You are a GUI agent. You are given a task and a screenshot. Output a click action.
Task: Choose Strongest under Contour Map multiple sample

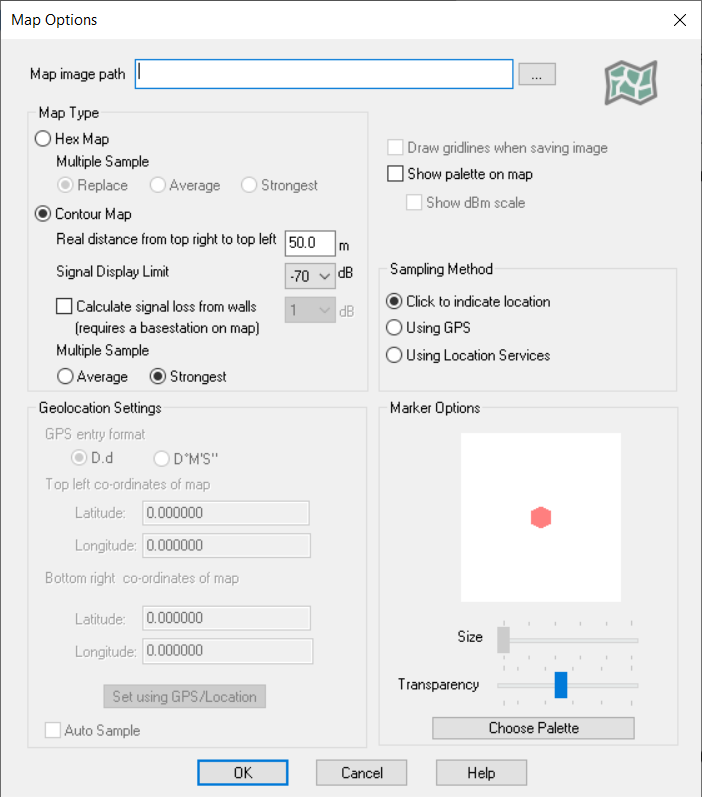(158, 377)
